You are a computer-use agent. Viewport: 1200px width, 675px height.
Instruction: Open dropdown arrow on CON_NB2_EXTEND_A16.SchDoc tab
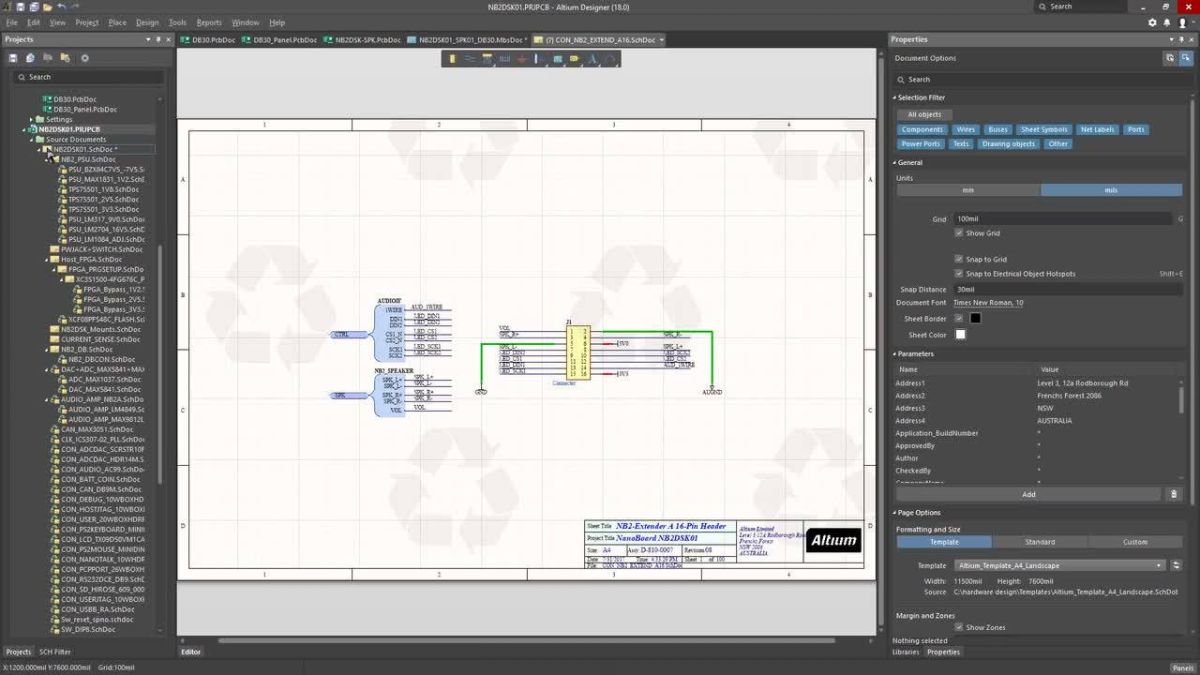pos(662,40)
